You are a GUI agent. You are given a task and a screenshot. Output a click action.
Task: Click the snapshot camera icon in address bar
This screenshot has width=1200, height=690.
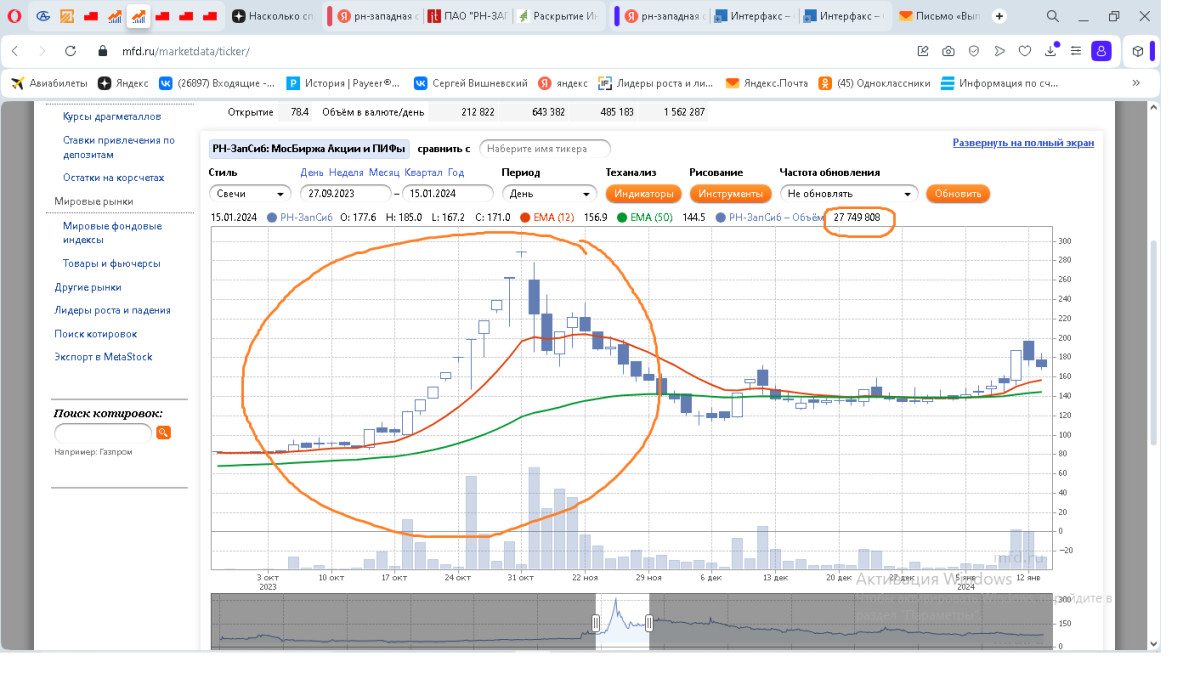point(948,51)
